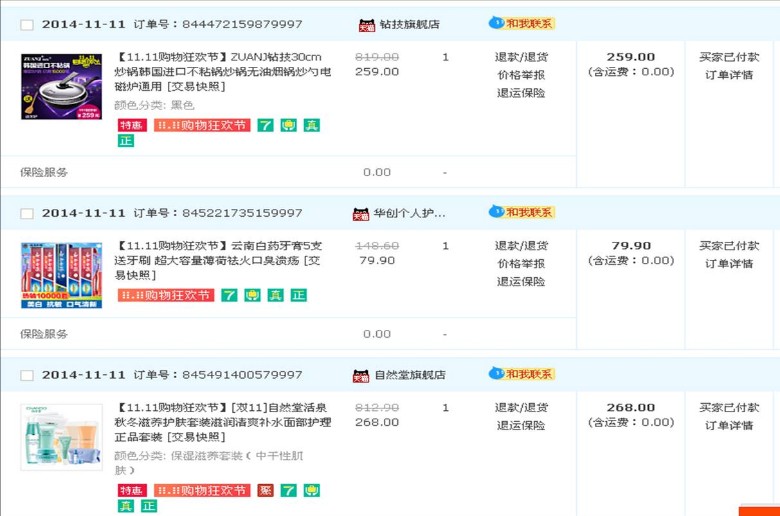Click the Tmall icon beside 钻技旗舰店
The image size is (780, 516).
367,25
